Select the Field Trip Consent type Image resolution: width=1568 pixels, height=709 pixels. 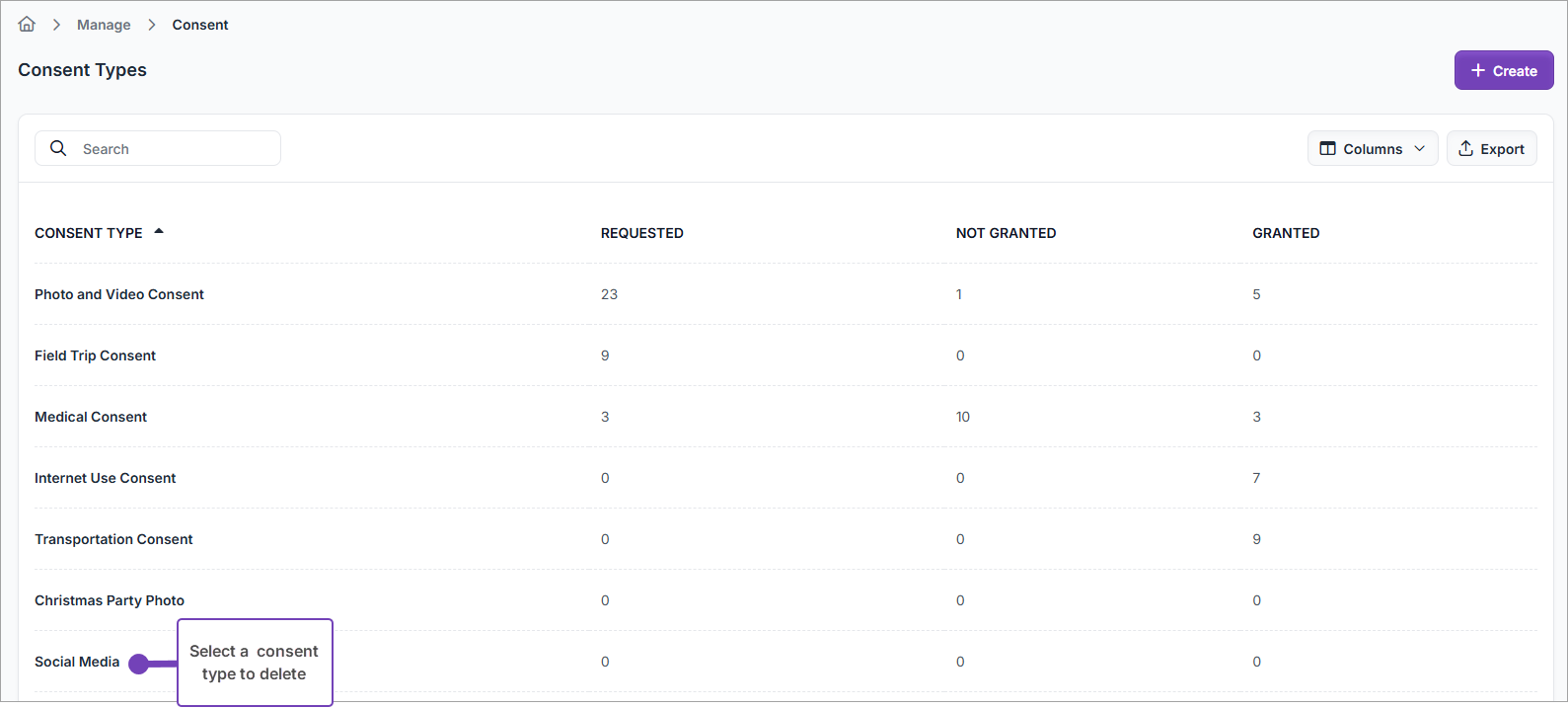[x=95, y=355]
